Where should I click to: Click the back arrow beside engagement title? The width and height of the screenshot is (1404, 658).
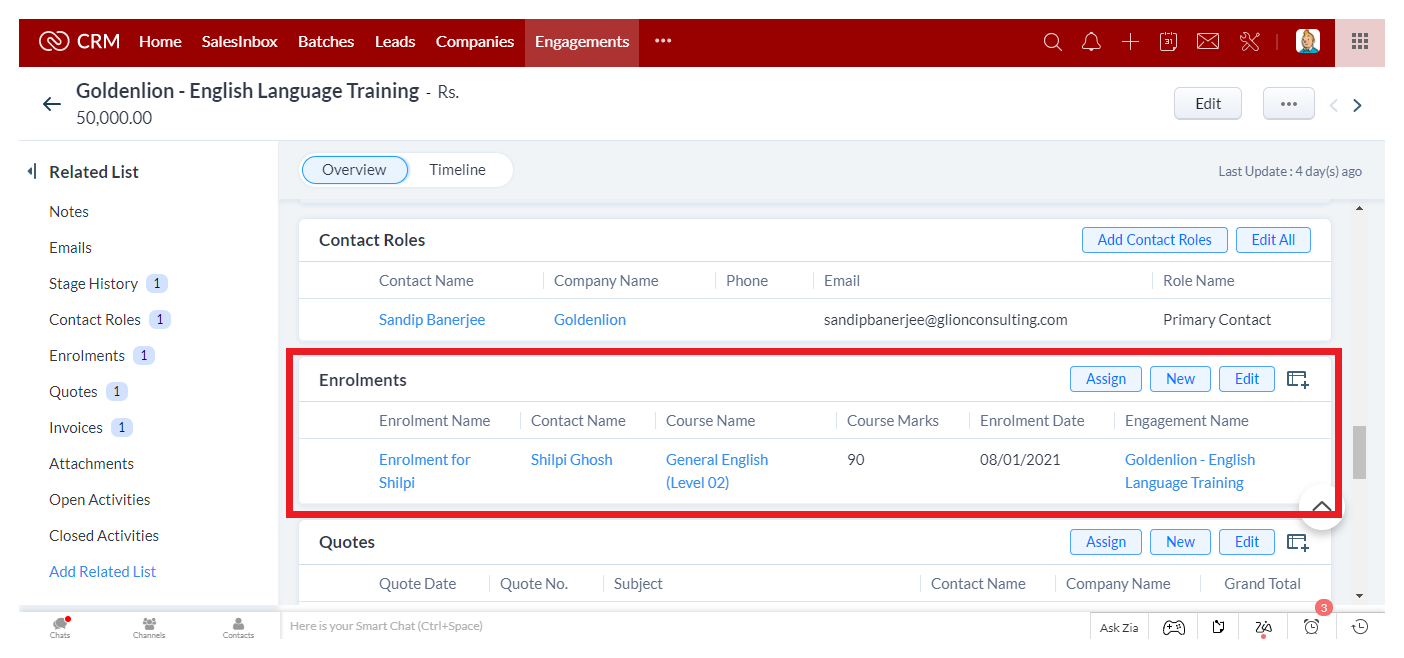pyautogui.click(x=52, y=104)
